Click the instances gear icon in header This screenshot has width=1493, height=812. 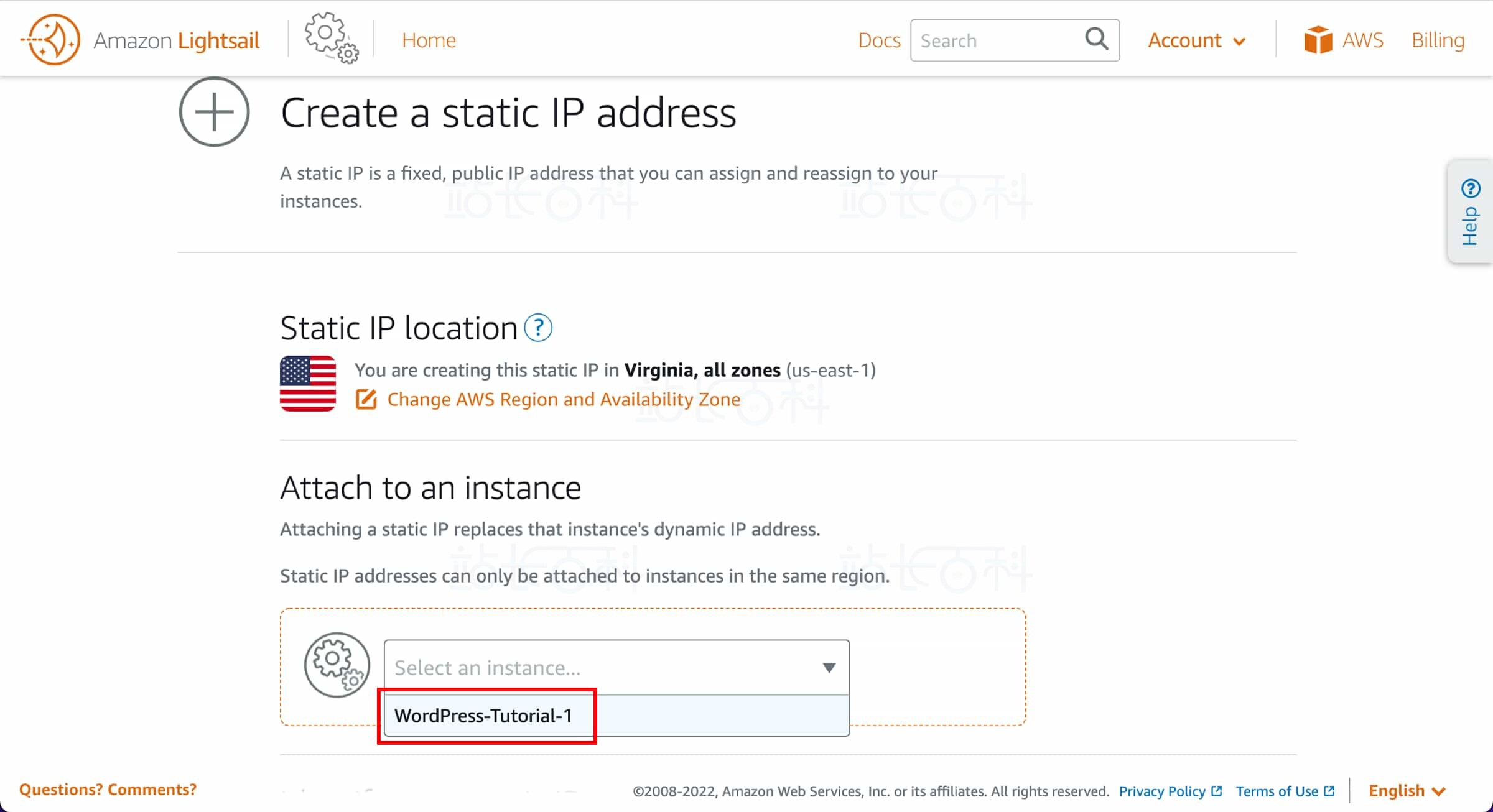pyautogui.click(x=330, y=39)
